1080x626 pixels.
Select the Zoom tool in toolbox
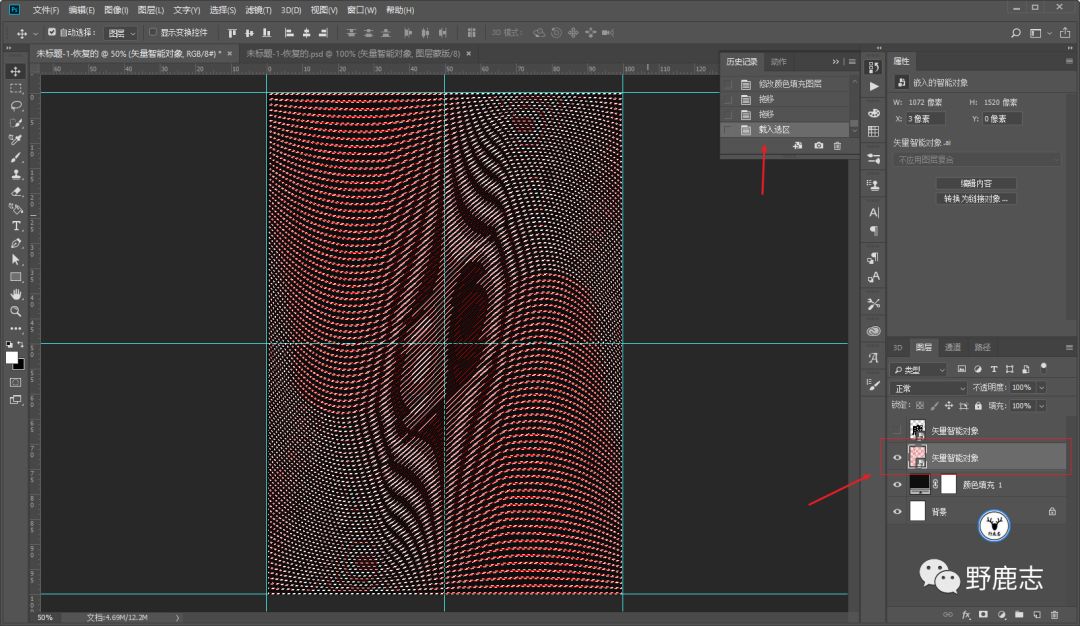[x=16, y=311]
